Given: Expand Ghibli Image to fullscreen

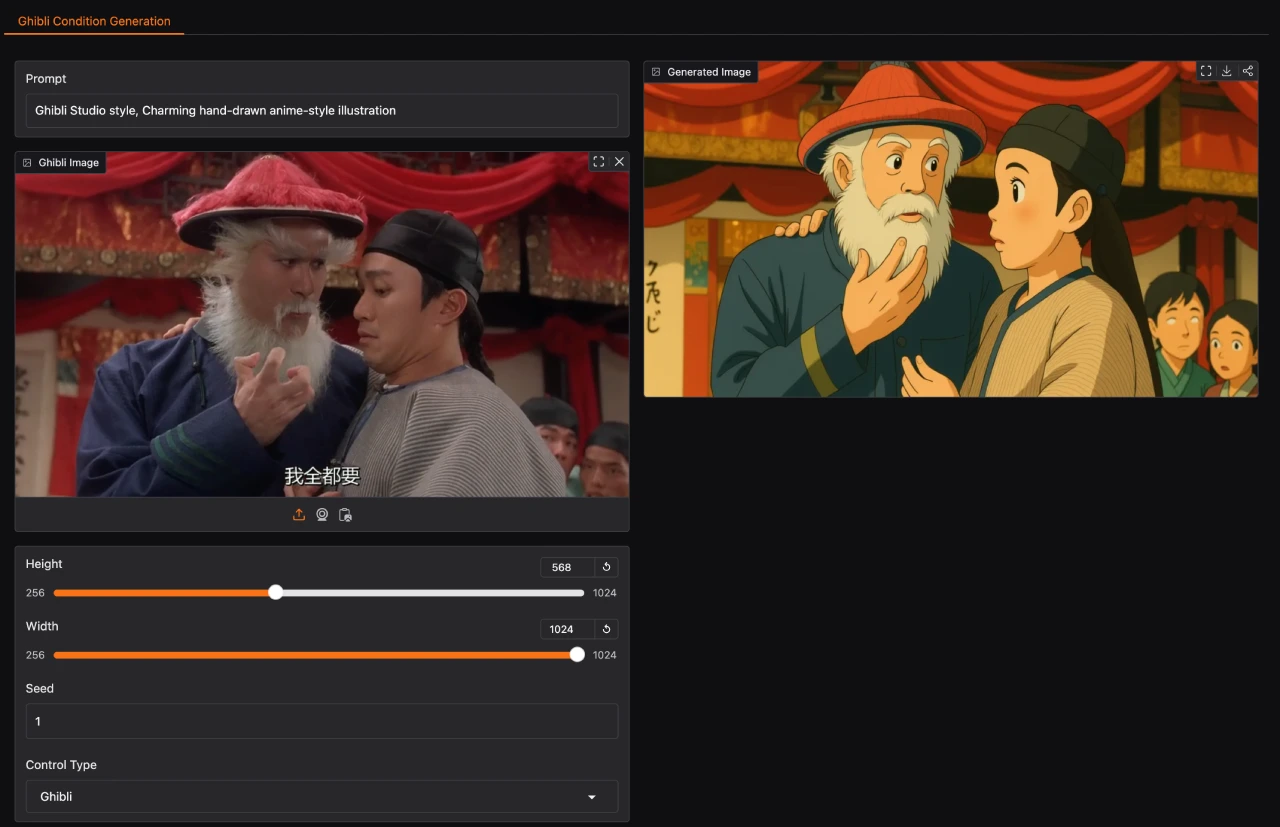Looking at the screenshot, I should pos(599,162).
